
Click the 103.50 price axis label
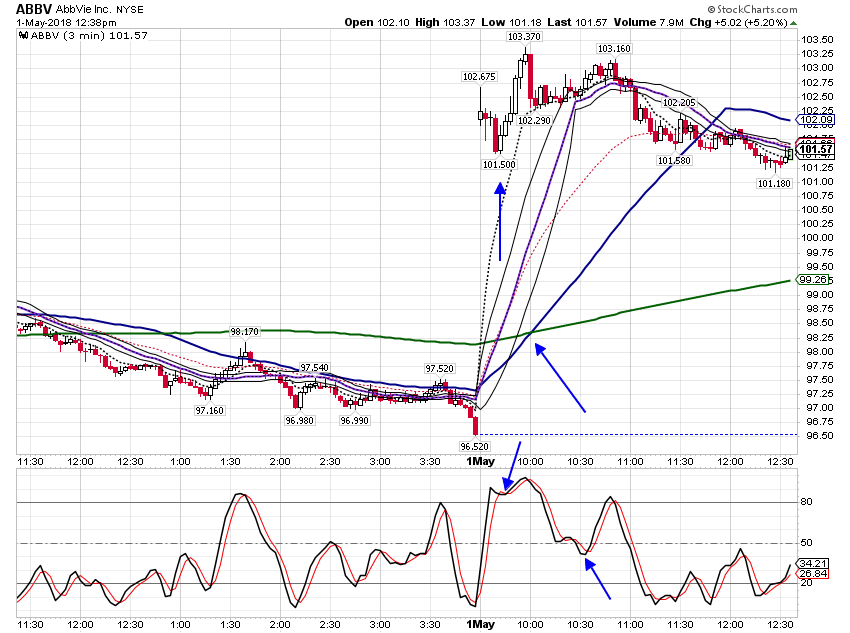817,40
